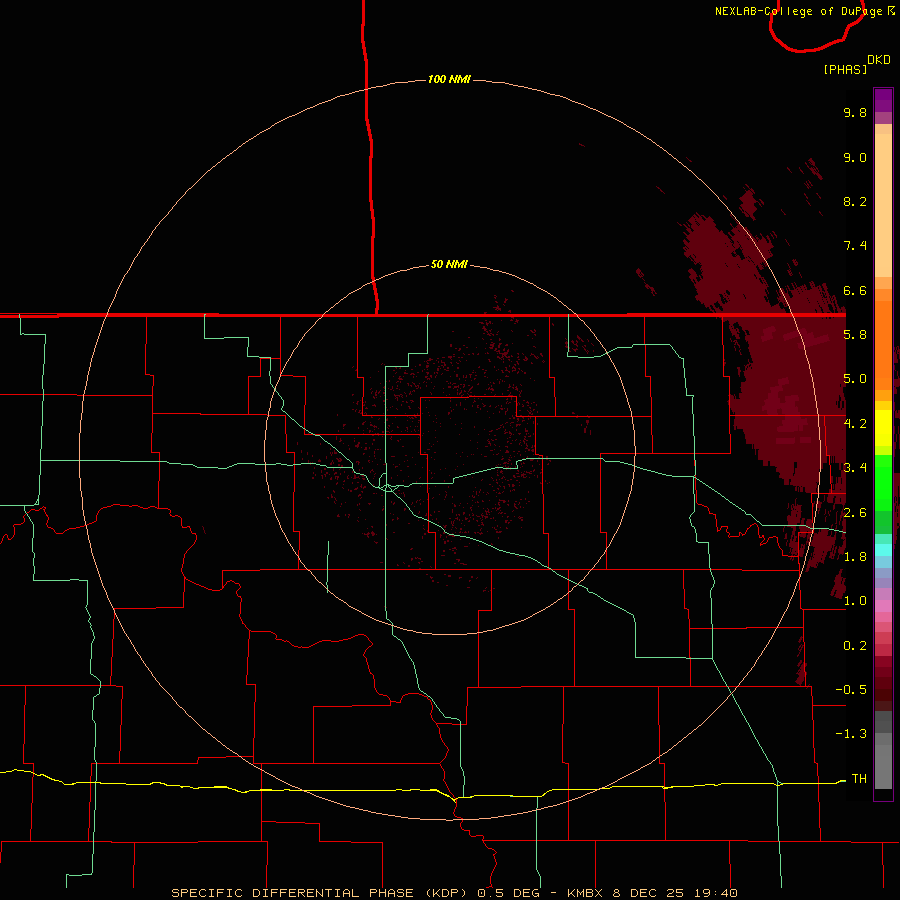Pick the light peach segment of the color bar
The image size is (900, 900).
883,206
